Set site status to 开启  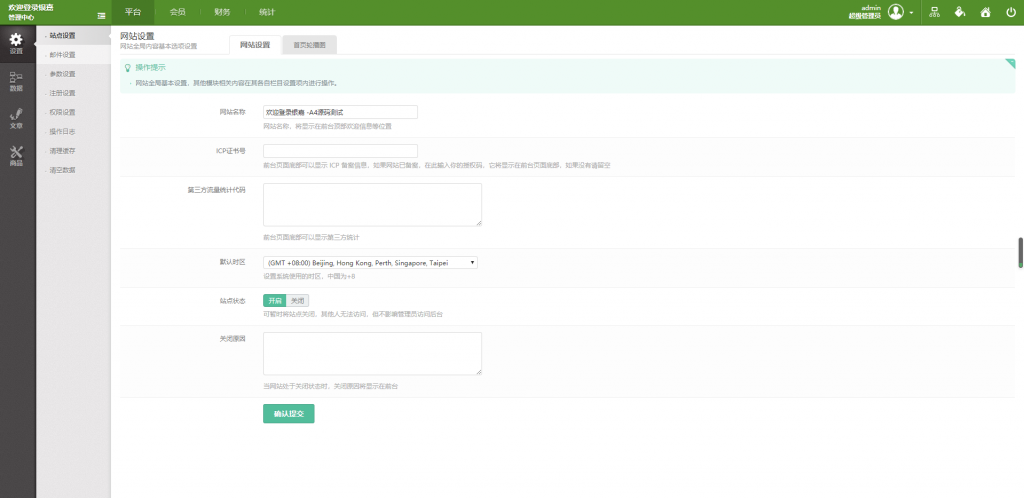[x=274, y=300]
